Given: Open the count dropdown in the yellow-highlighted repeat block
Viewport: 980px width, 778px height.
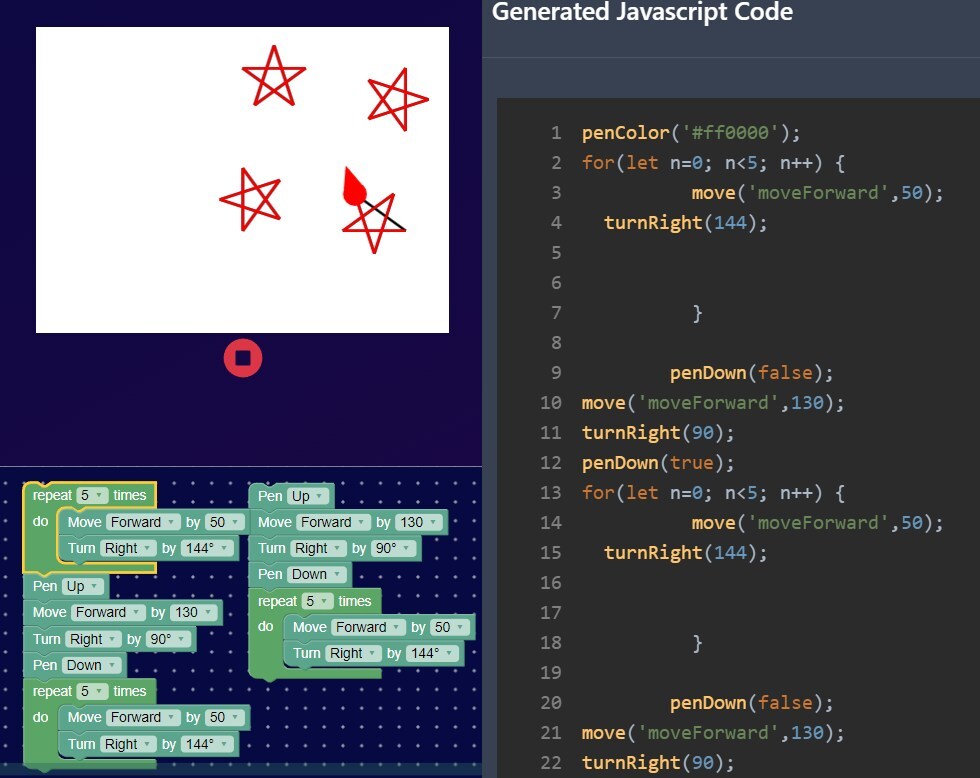Looking at the screenshot, I should click(92, 495).
